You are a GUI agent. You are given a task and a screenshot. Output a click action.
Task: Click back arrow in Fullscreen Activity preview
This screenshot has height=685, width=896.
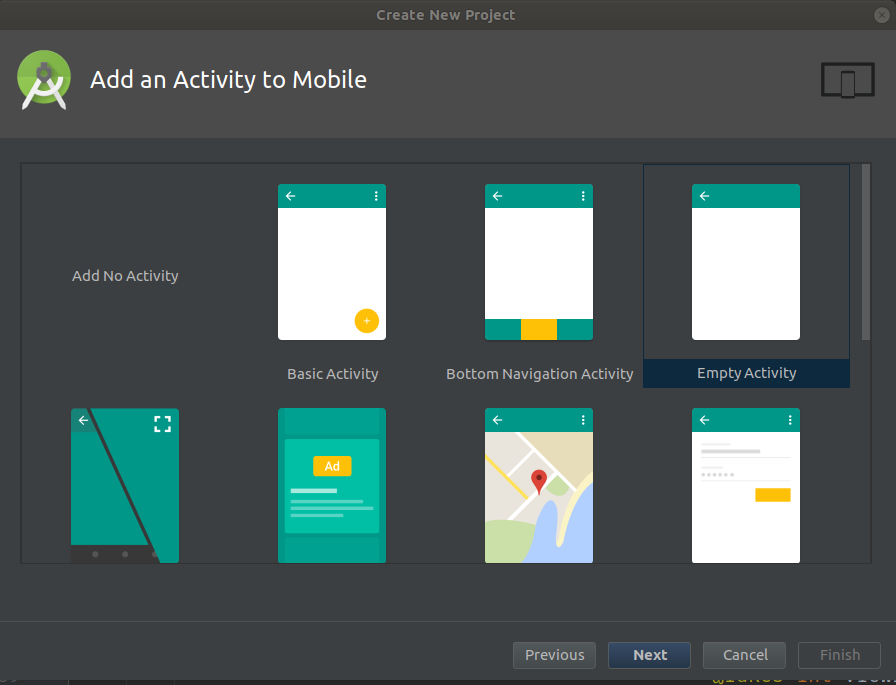(x=83, y=420)
